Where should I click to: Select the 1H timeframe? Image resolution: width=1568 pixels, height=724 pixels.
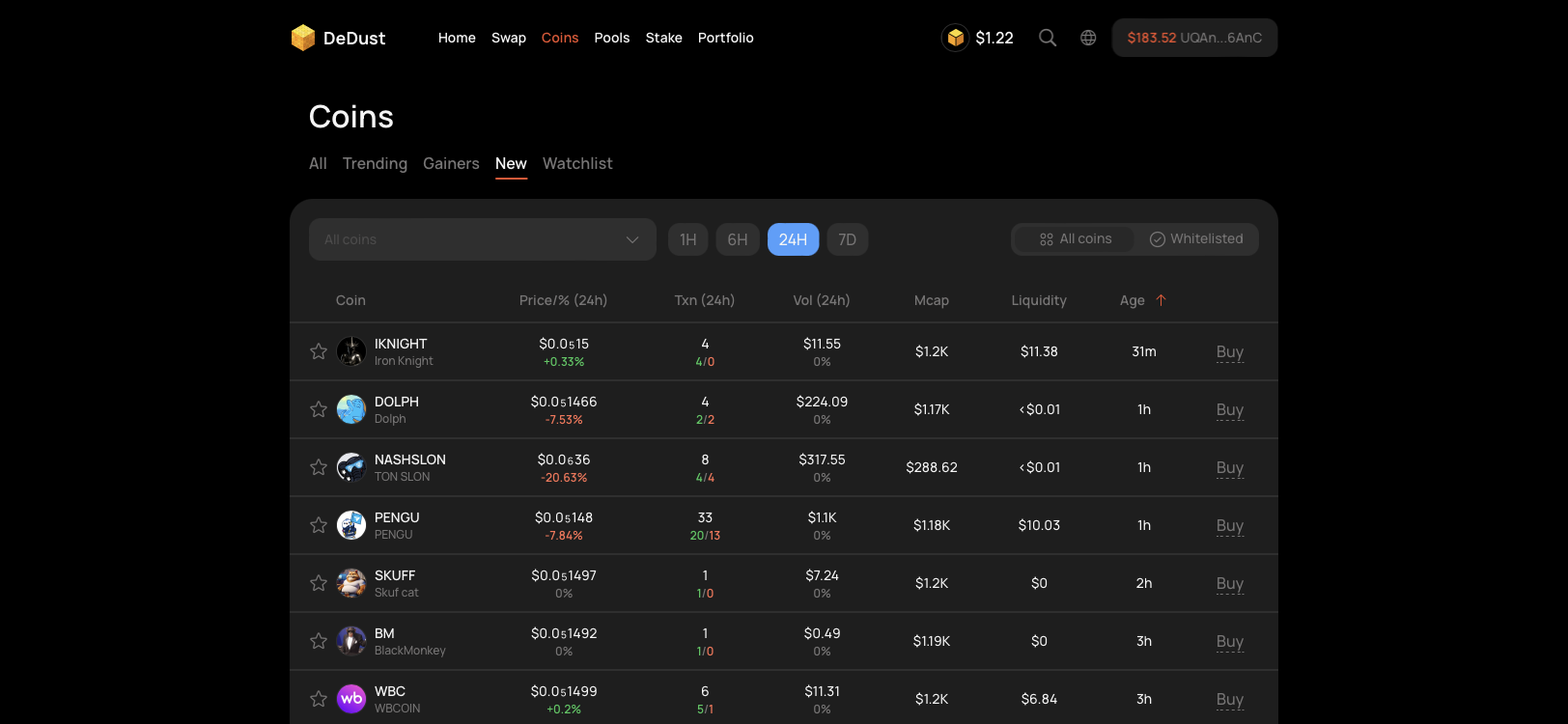point(688,239)
